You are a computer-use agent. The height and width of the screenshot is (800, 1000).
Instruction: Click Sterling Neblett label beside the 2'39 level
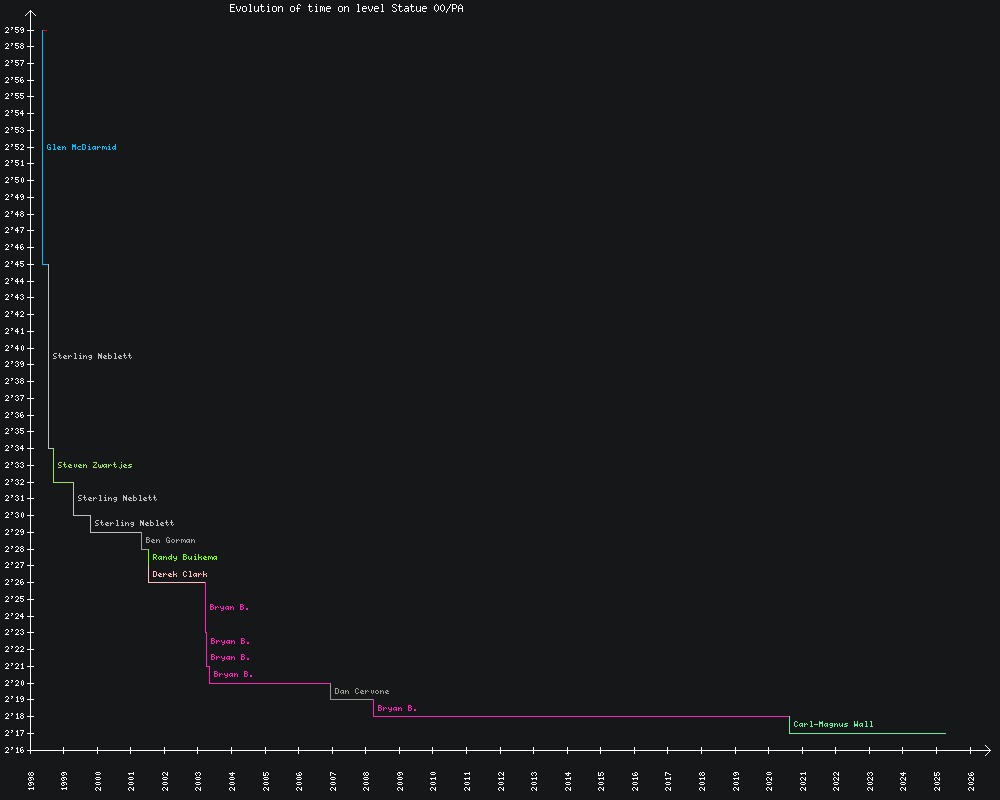pos(92,356)
